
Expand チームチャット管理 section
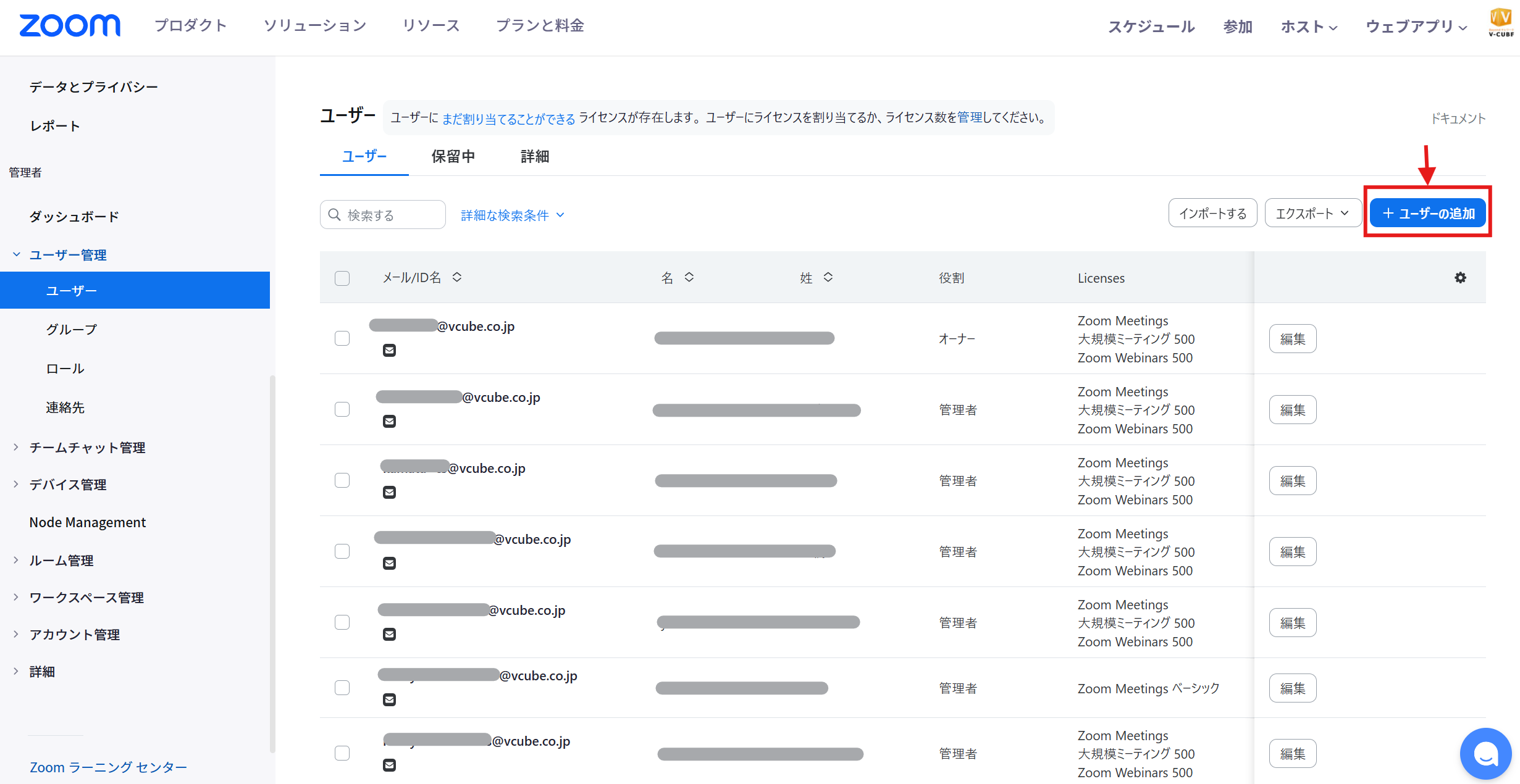click(x=17, y=447)
